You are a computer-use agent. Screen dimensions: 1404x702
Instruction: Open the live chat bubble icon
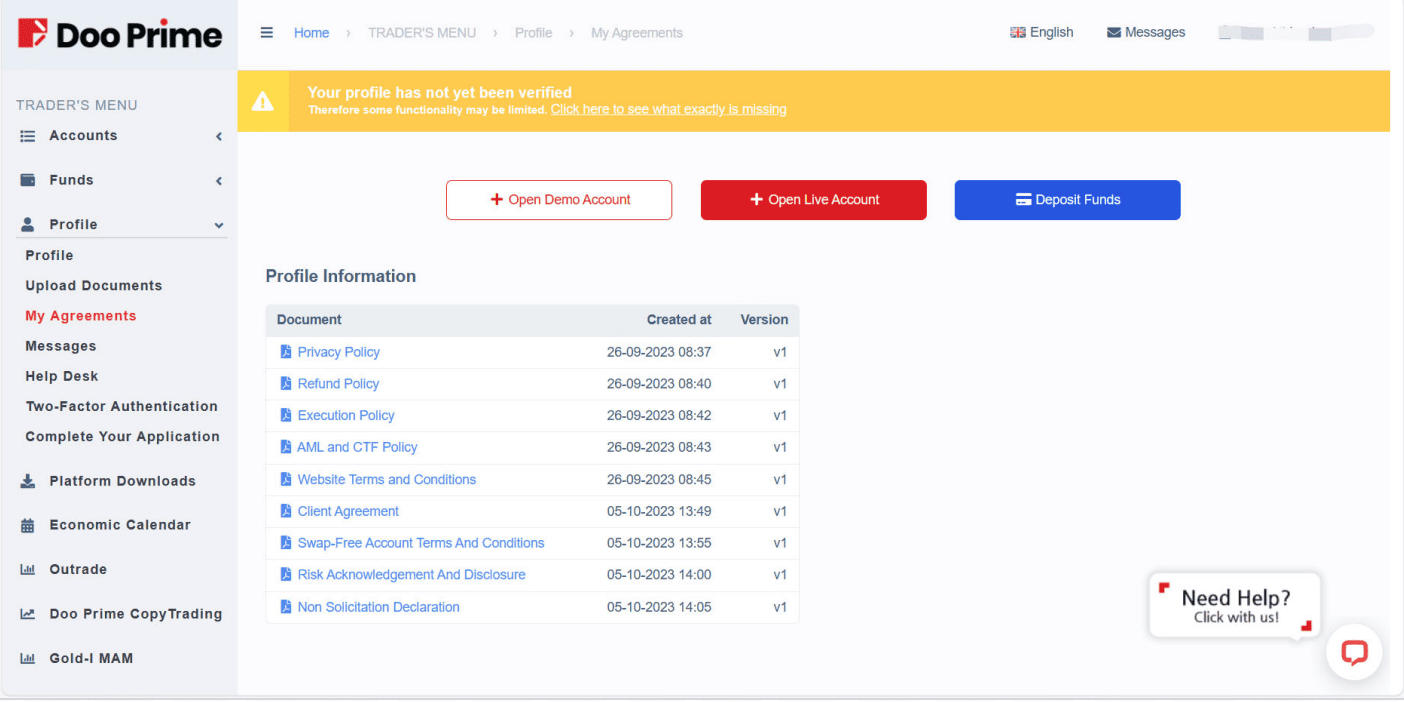1354,653
